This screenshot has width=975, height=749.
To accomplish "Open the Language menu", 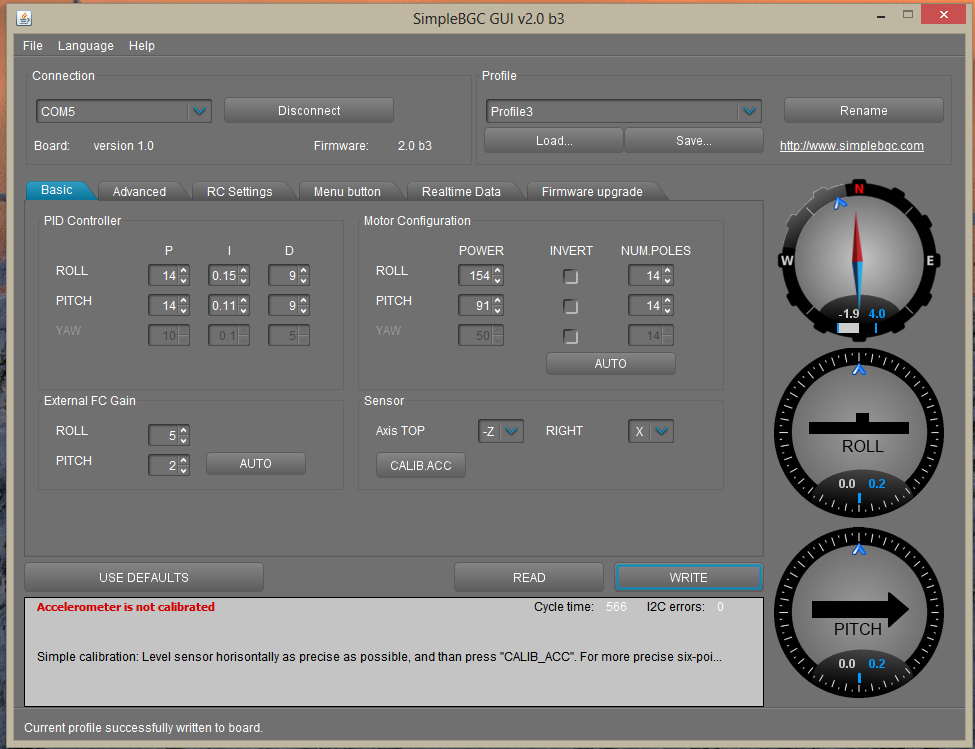I will [x=86, y=45].
